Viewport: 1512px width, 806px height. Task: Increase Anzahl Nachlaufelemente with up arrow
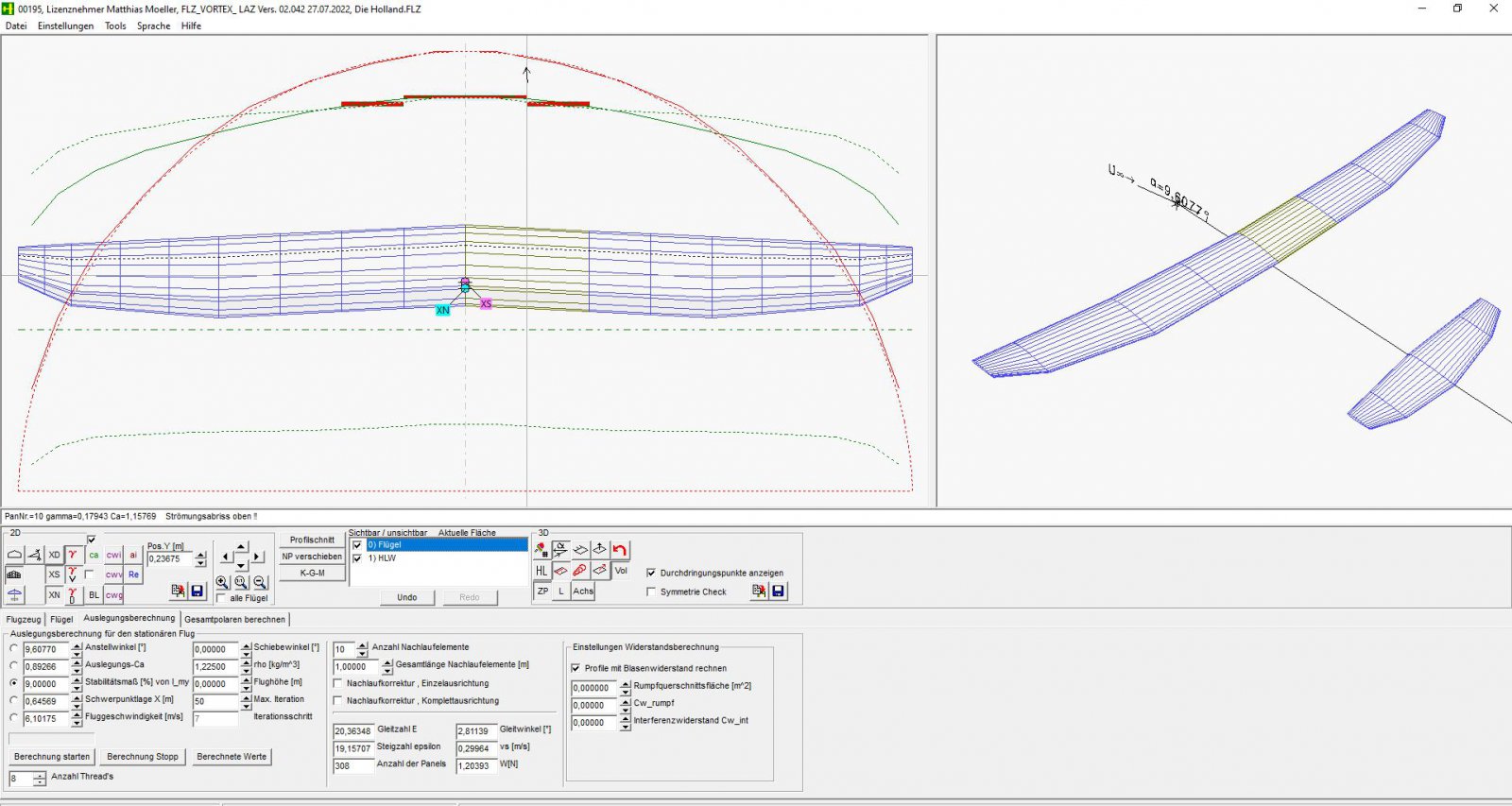(x=362, y=645)
